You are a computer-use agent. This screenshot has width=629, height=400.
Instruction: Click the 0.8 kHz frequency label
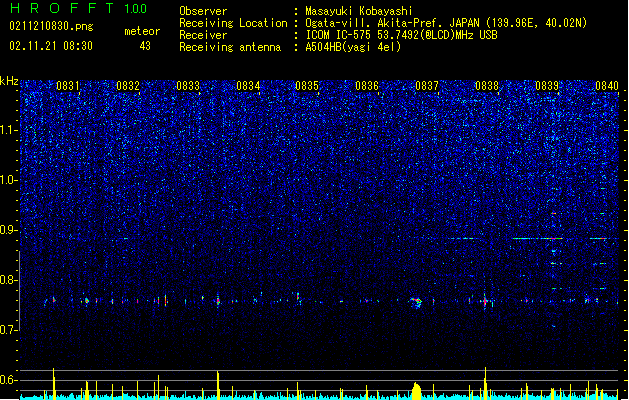coord(9,280)
